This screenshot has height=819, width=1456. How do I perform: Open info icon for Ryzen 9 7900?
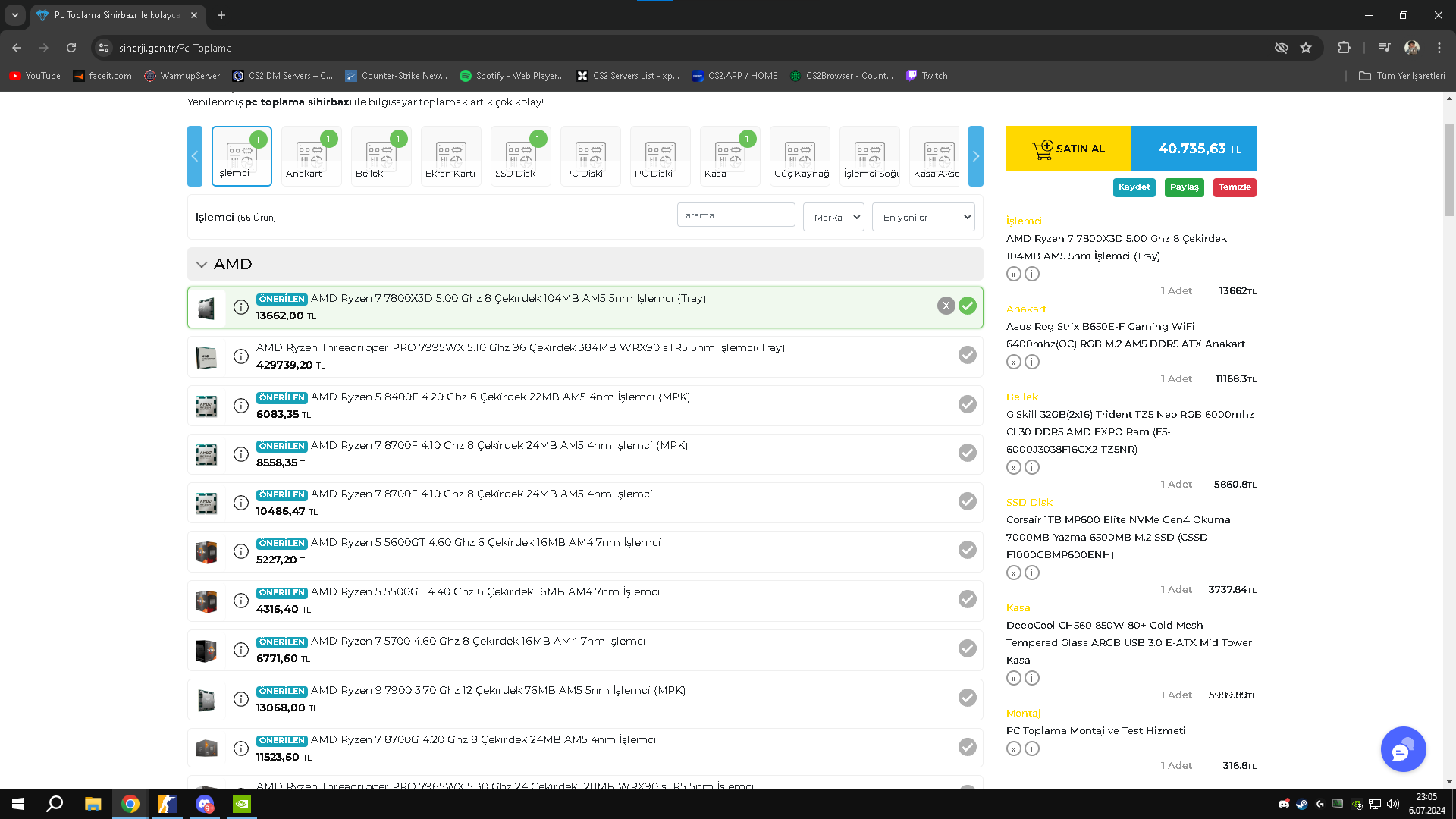(x=240, y=699)
